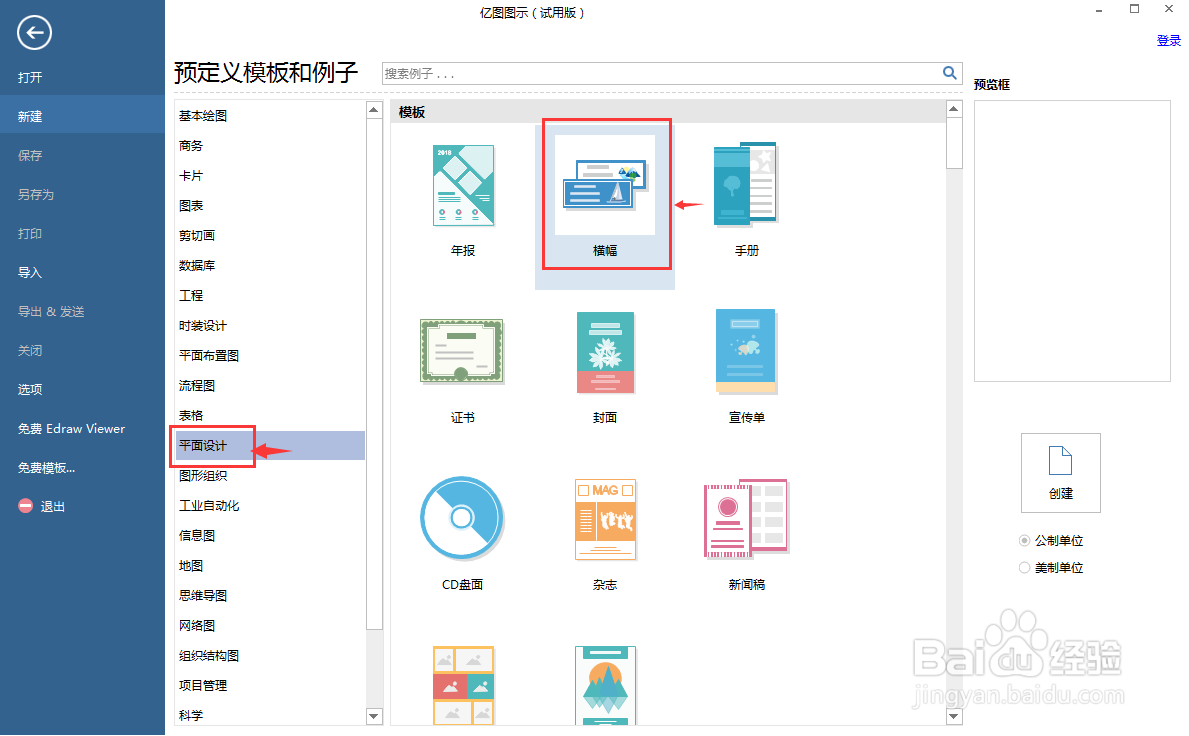1189x736 pixels.
Task: Select the 年报 annual report template
Action: point(463,186)
